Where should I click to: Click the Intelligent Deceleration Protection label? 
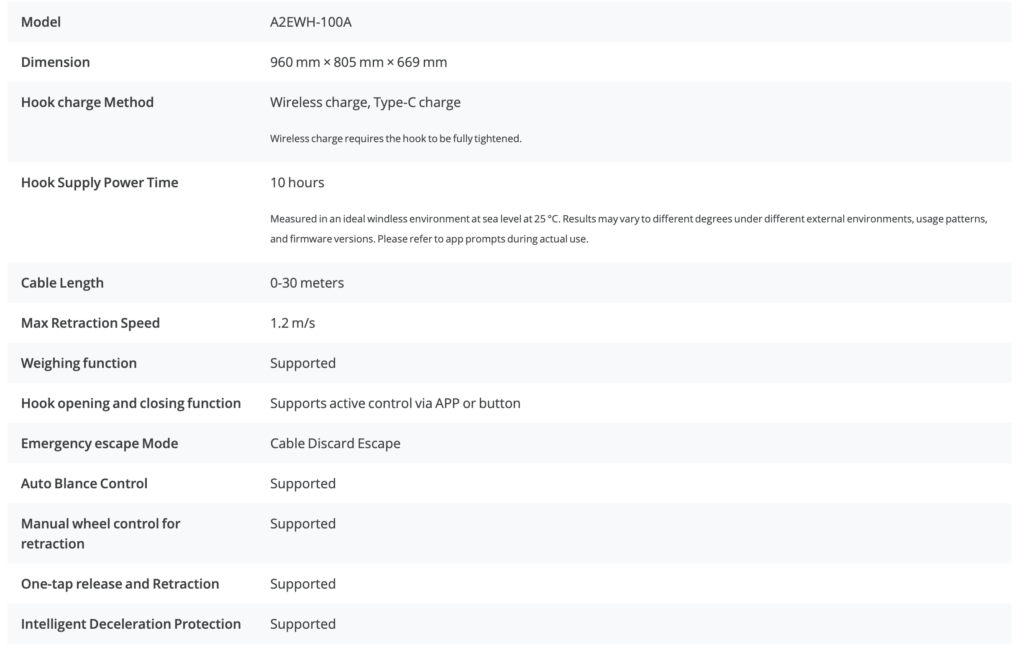click(x=131, y=624)
